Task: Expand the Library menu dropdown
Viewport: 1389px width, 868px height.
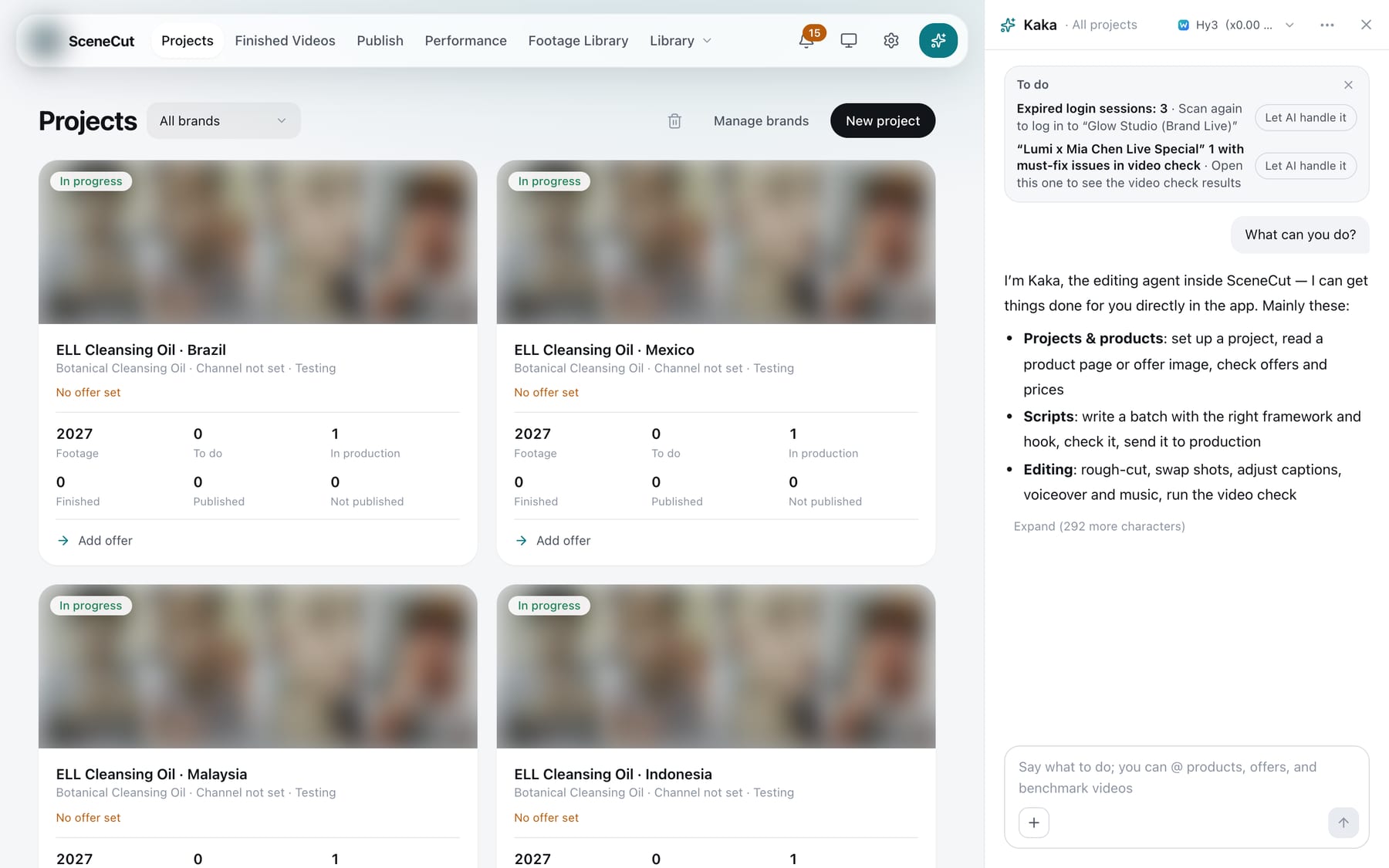Action: [x=681, y=40]
